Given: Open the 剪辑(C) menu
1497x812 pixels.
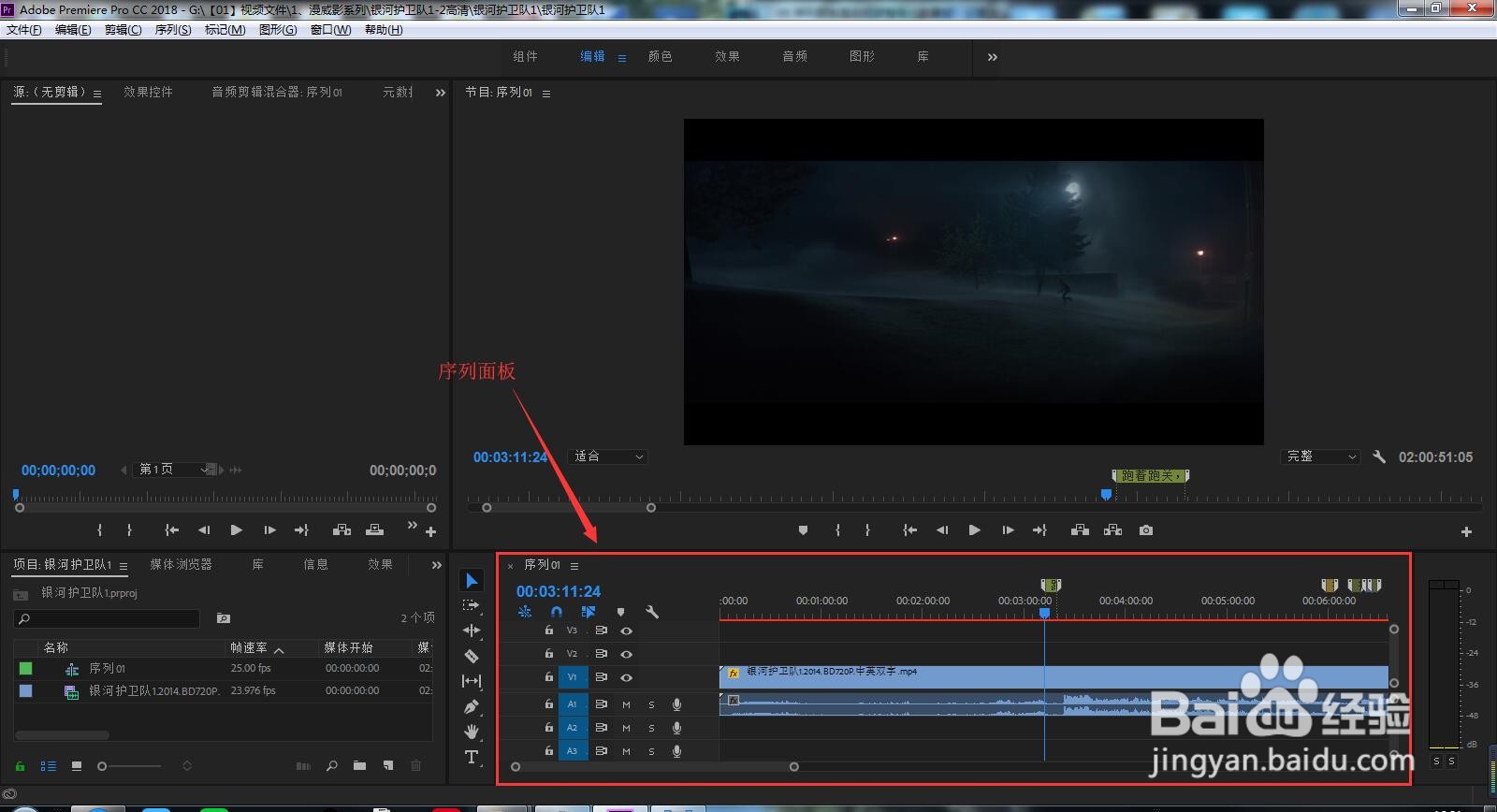Looking at the screenshot, I should click(x=123, y=30).
